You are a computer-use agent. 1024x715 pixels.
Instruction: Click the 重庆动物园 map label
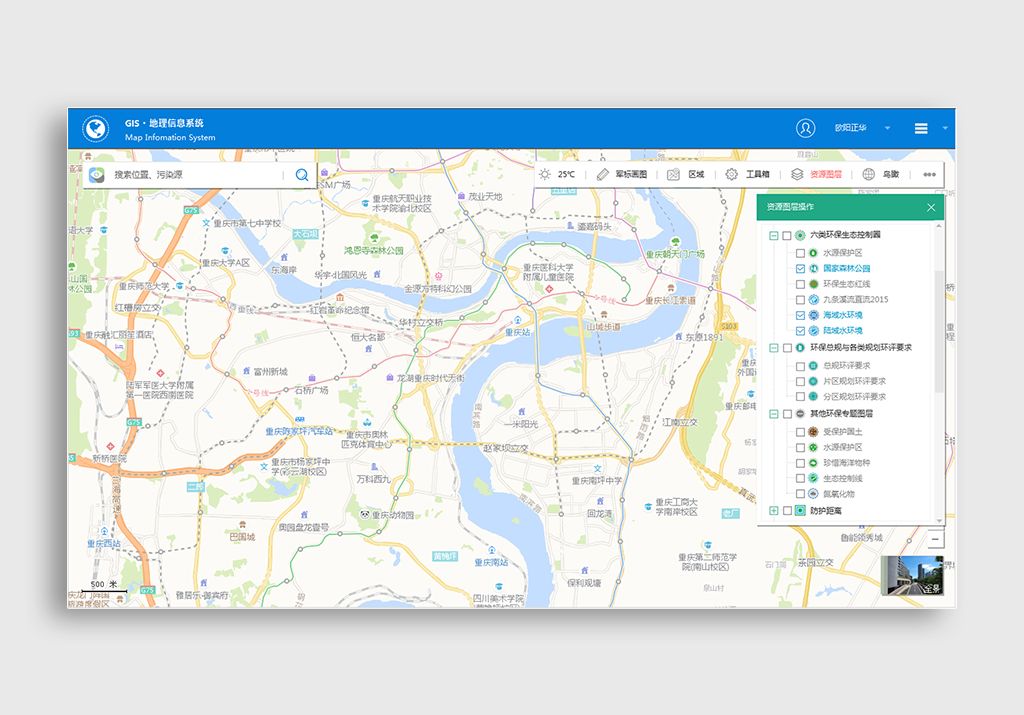pos(393,515)
